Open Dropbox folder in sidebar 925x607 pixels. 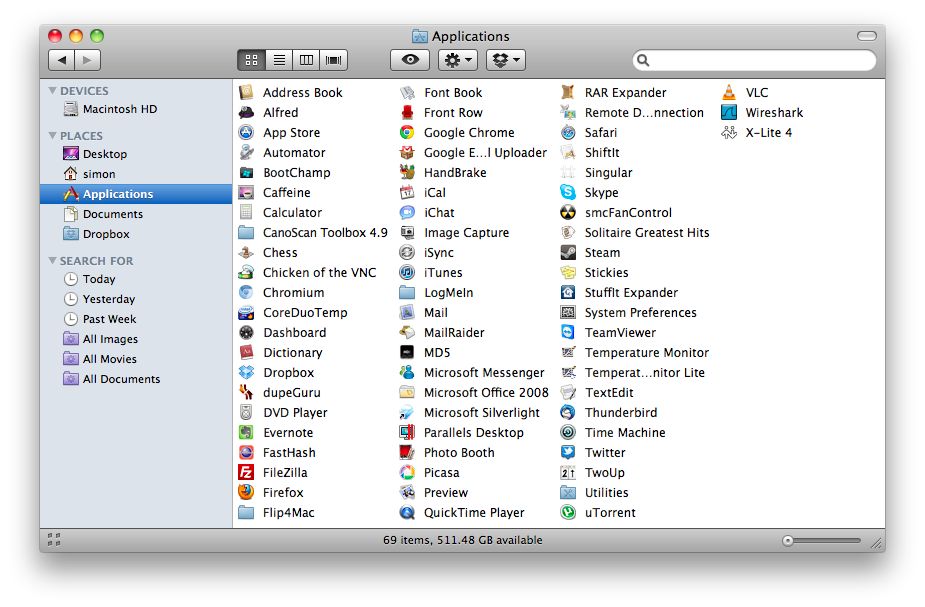[136, 234]
